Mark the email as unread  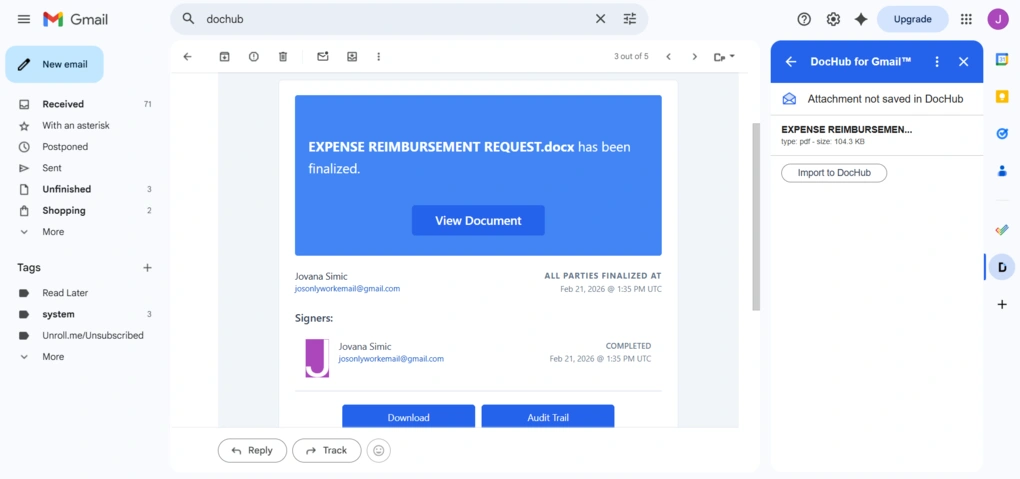click(x=323, y=57)
